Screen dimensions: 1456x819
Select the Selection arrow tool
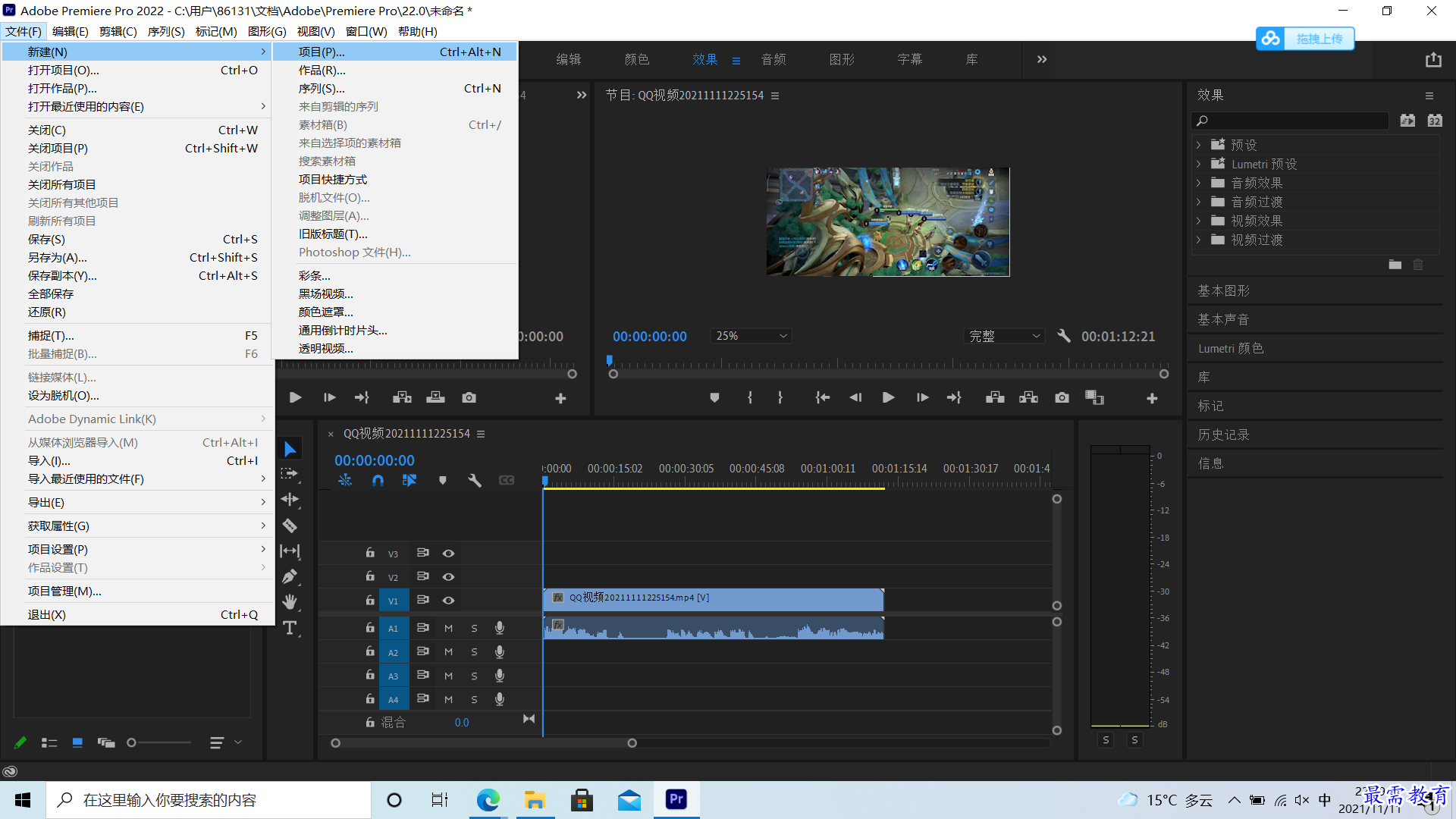click(290, 449)
